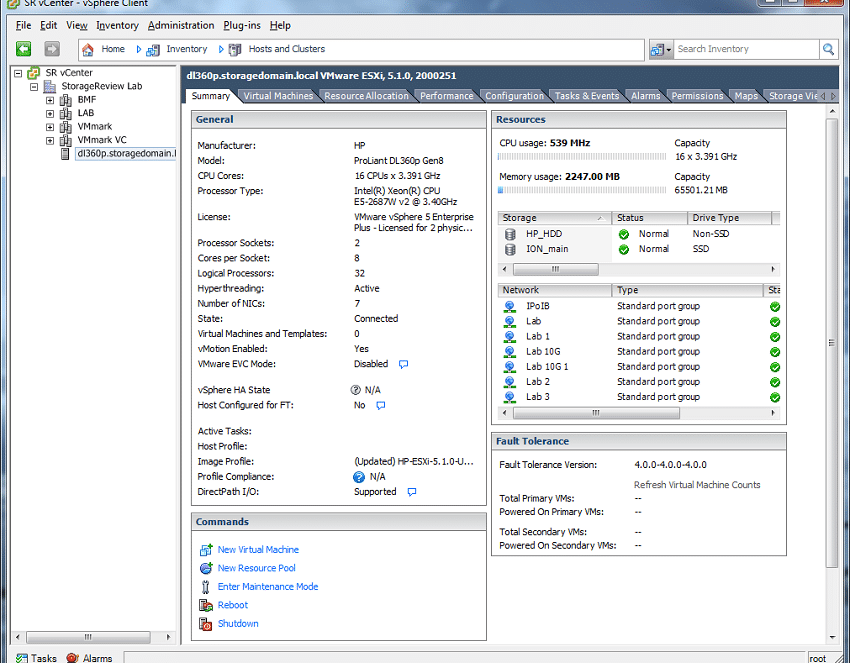850x663 pixels.
Task: Click the Alarms icon in status bar
Action: 73,658
